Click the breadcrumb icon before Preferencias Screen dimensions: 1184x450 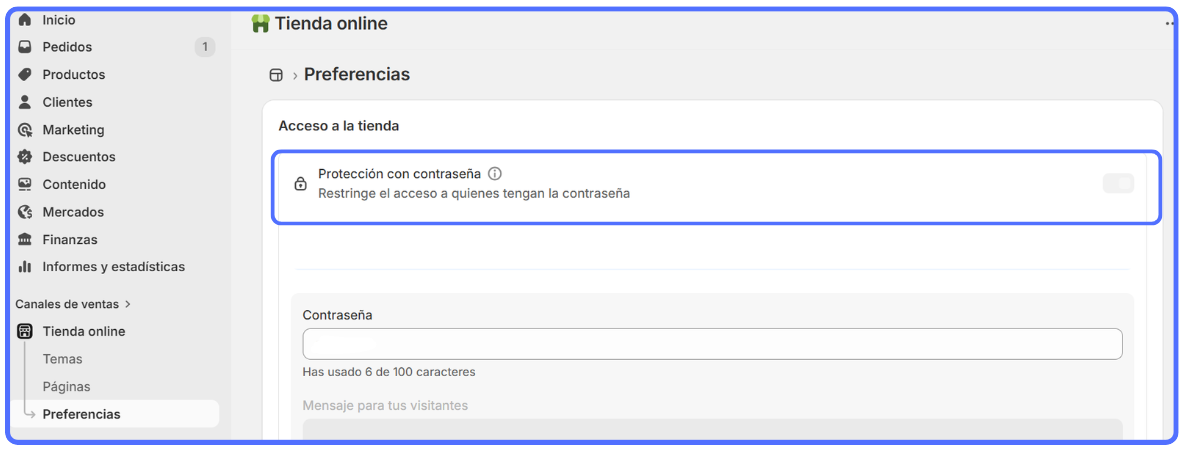click(276, 75)
